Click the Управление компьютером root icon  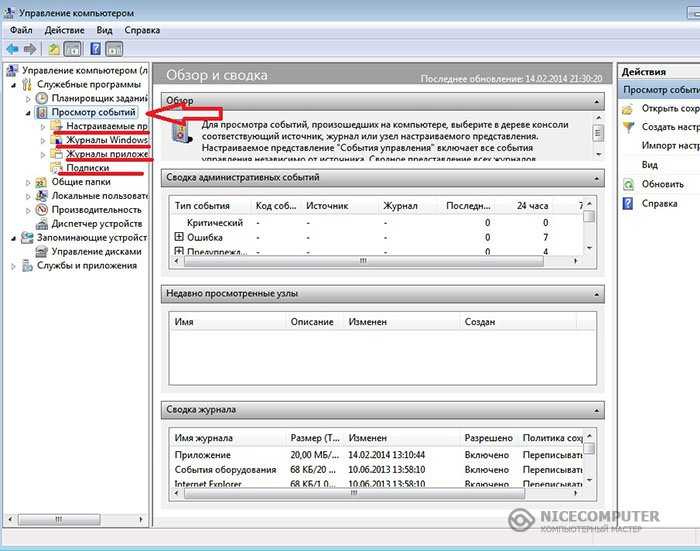[12, 70]
